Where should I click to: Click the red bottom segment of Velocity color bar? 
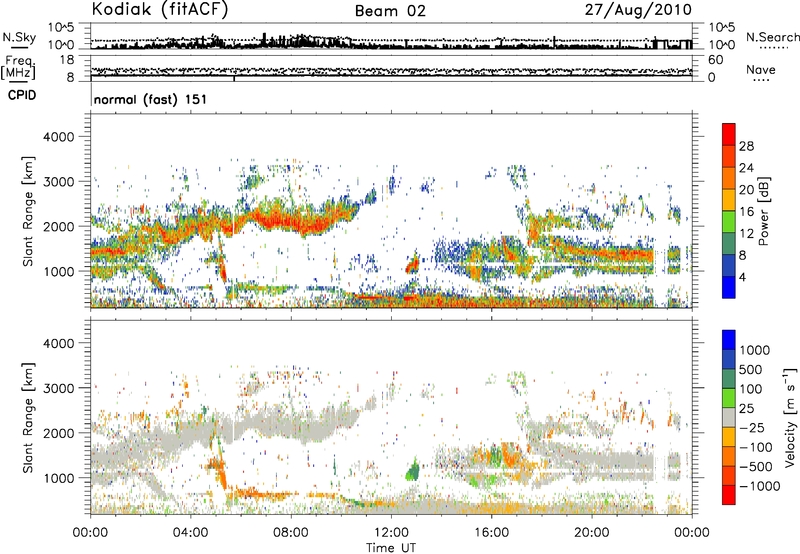[x=729, y=495]
